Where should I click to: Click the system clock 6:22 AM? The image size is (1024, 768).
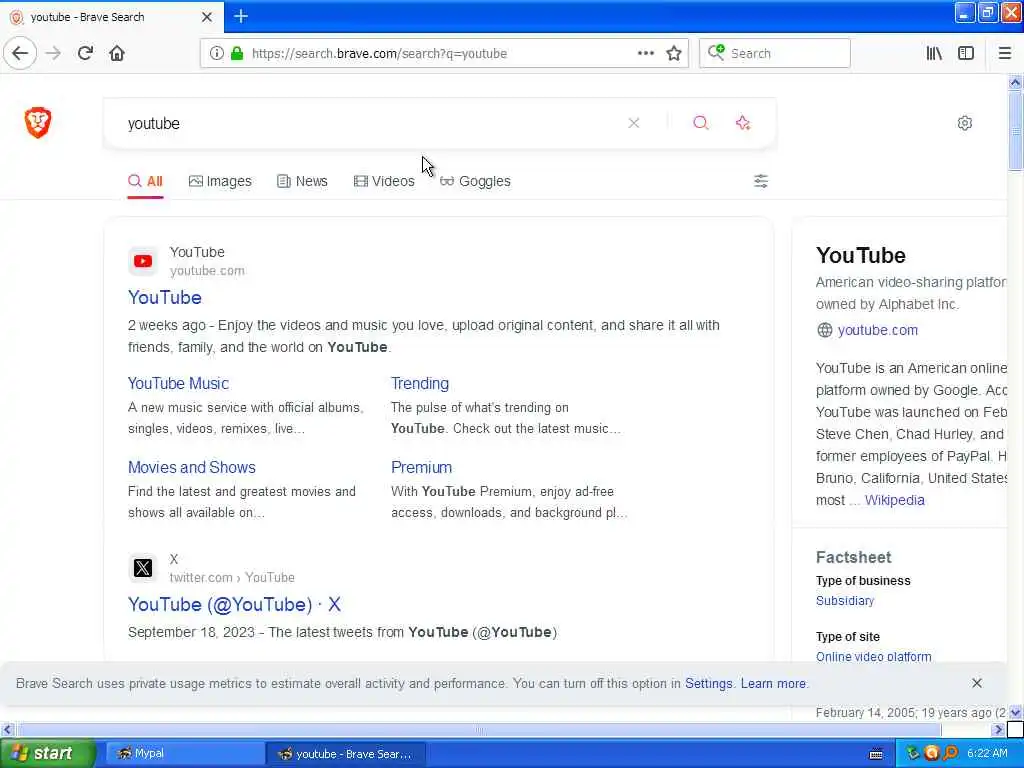tap(987, 753)
